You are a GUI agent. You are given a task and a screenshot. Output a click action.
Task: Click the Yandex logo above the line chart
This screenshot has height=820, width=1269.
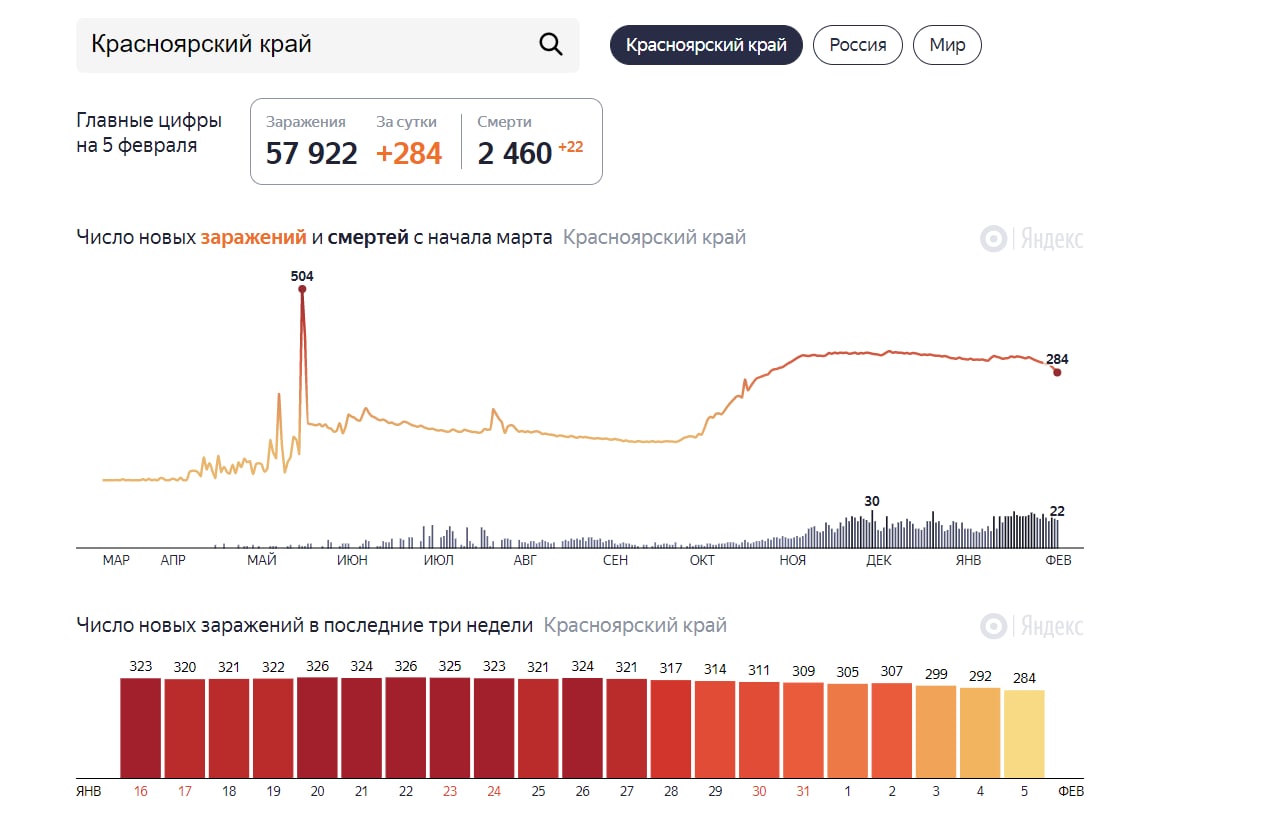click(x=1032, y=239)
